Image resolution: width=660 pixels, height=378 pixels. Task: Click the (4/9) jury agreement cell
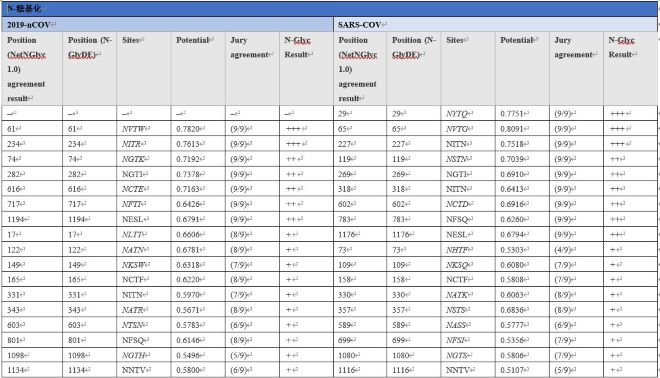(x=576, y=250)
